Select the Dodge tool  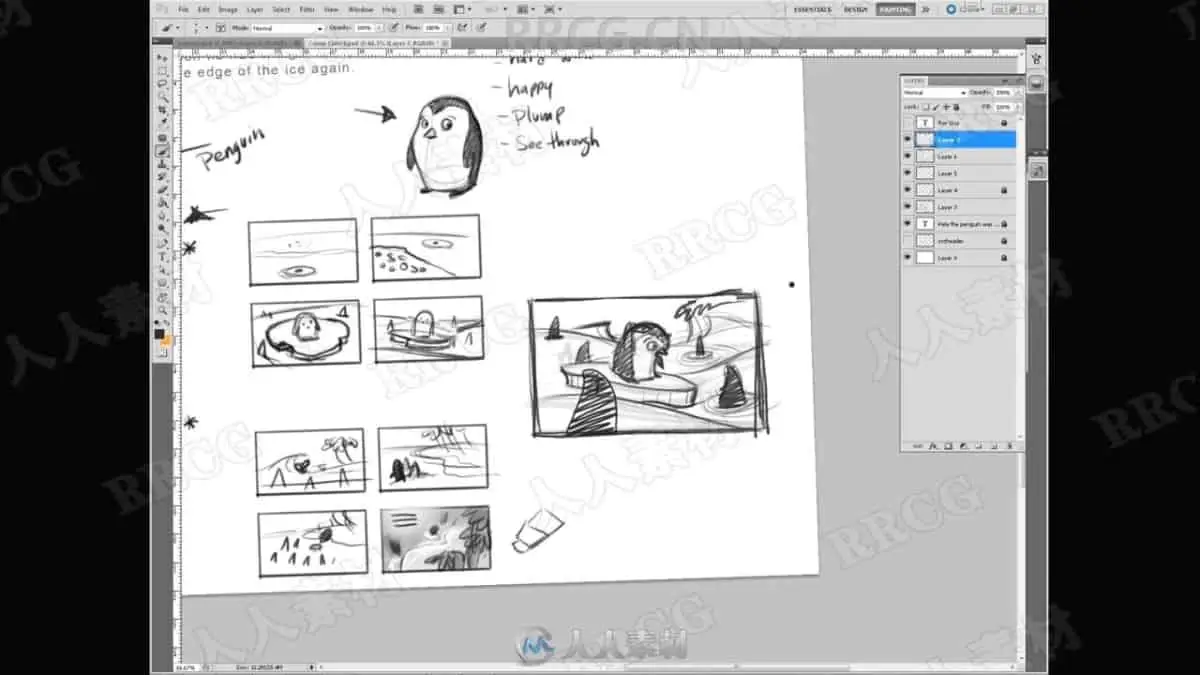161,229
